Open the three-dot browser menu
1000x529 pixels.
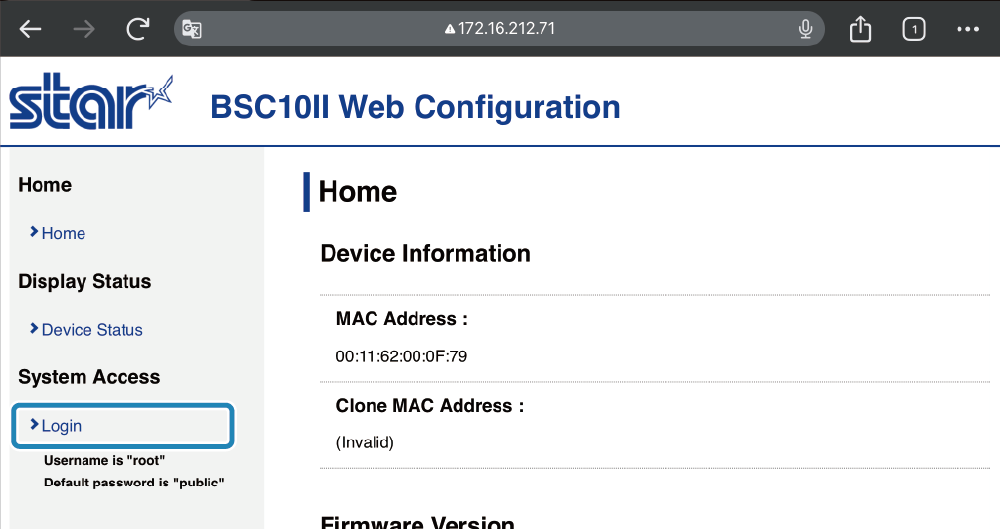967,29
